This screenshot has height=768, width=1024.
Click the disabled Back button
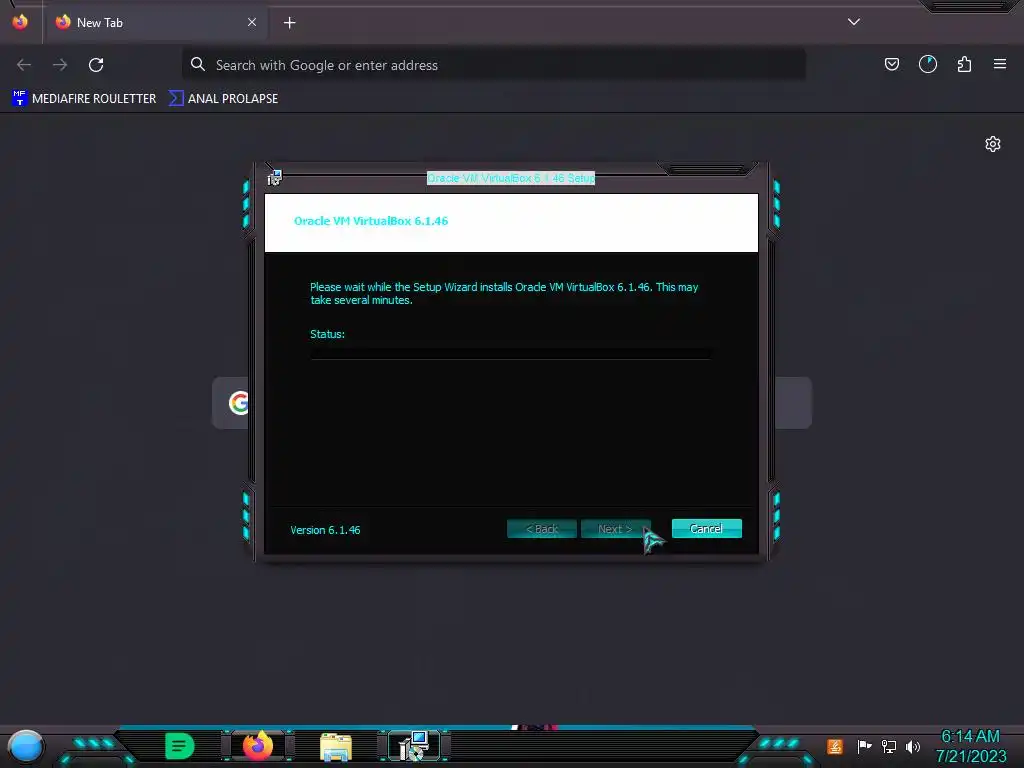(542, 529)
